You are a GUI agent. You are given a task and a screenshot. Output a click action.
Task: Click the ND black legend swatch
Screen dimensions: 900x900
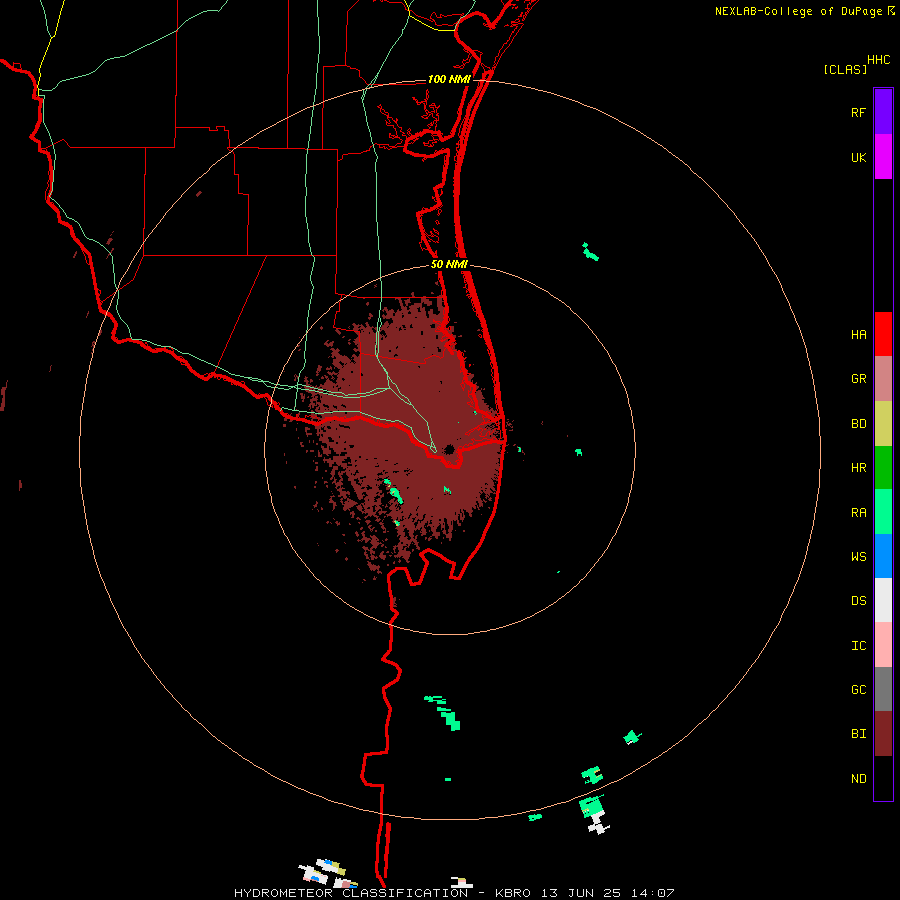coord(883,778)
